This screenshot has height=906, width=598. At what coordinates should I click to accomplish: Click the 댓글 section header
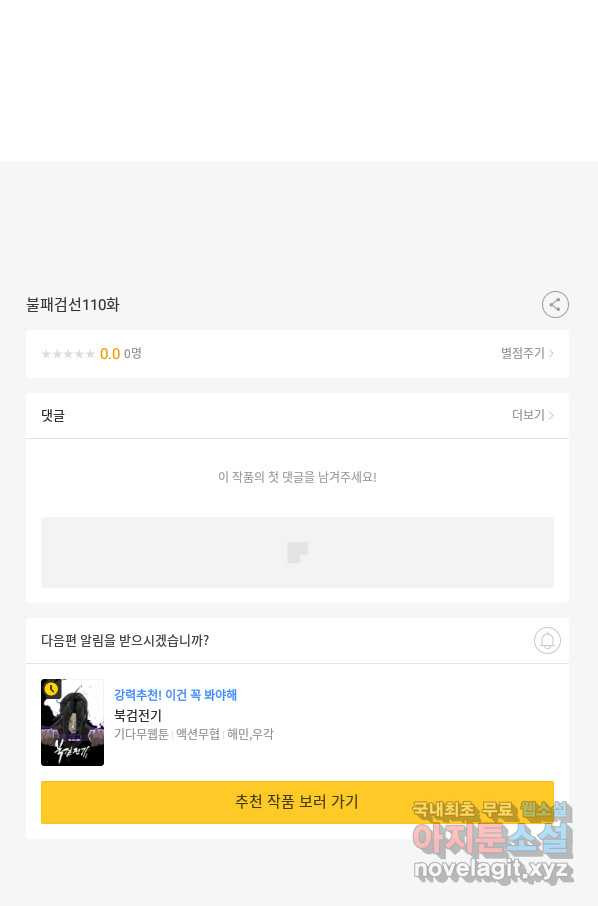click(x=53, y=415)
